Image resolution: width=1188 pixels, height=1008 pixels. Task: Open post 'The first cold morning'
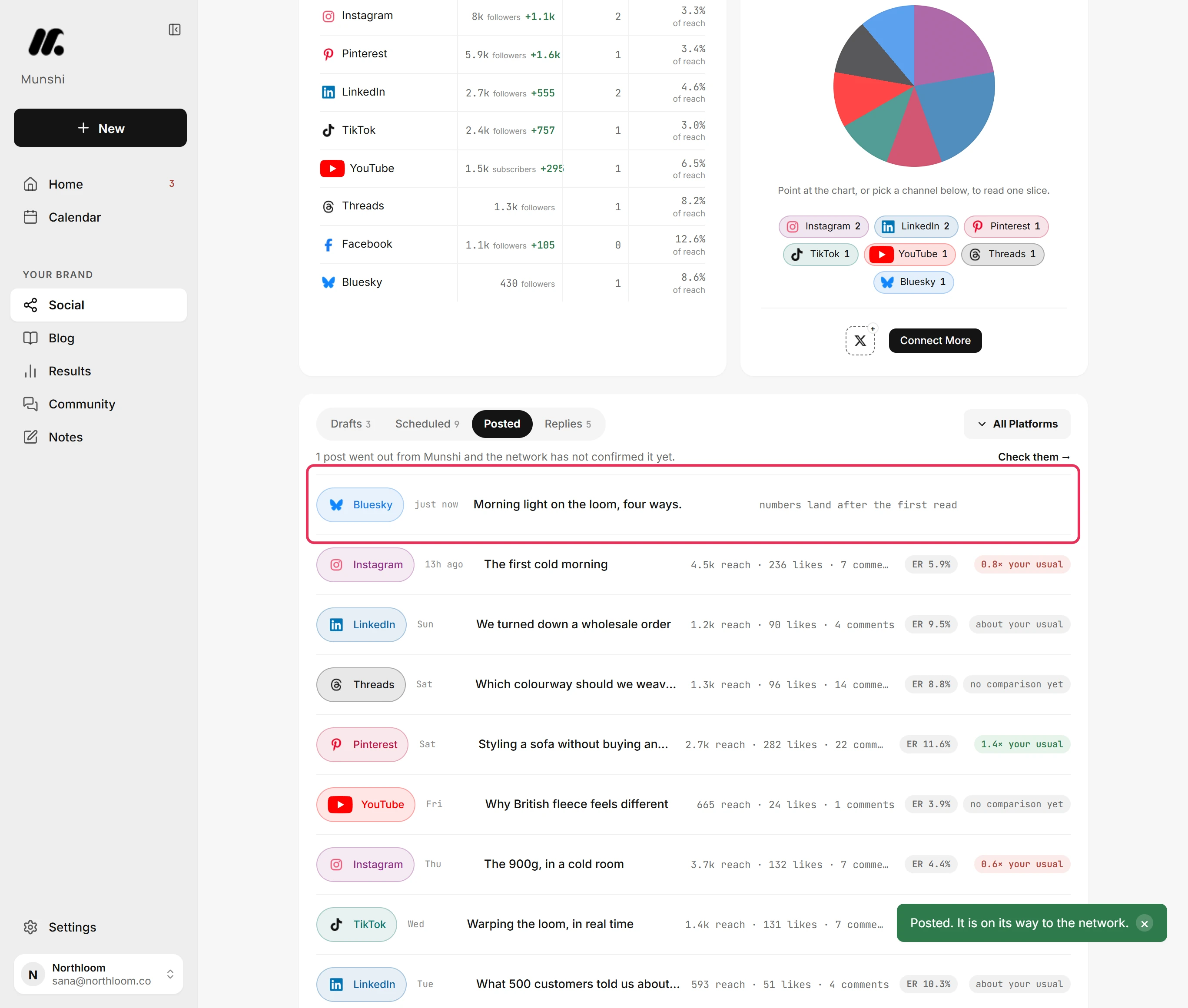click(x=546, y=564)
